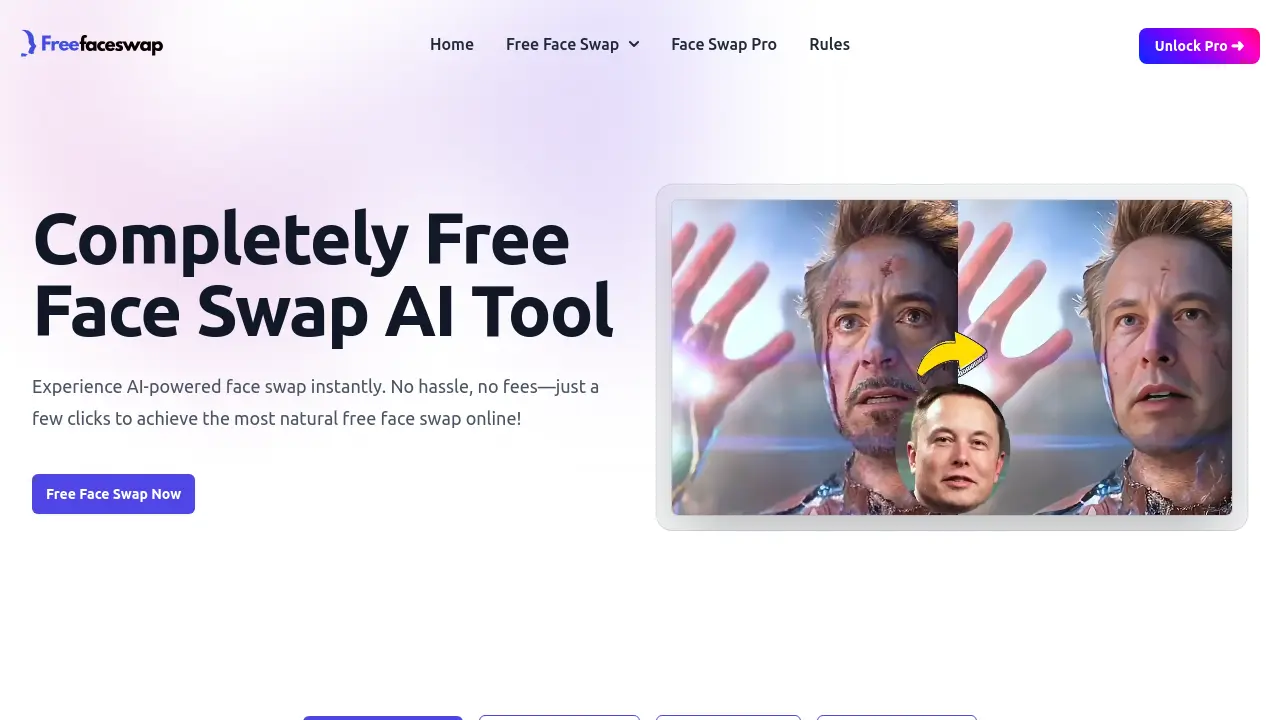Image resolution: width=1280 pixels, height=720 pixels.
Task: Click the swapped face half of the demo image
Action: pos(1095,357)
